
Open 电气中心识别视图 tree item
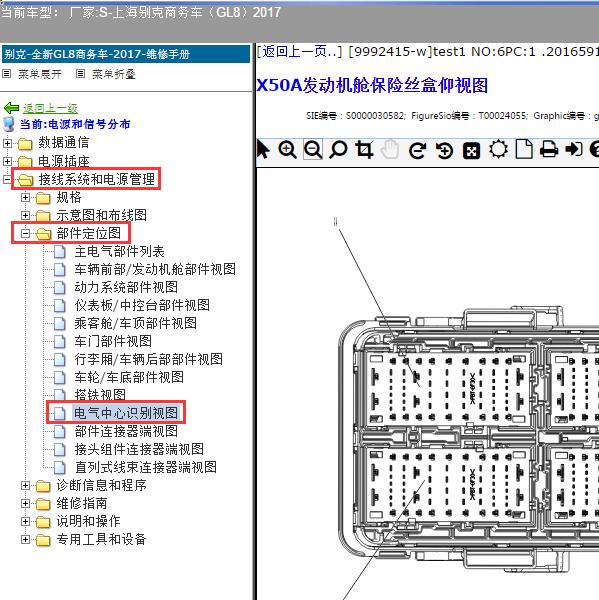(126, 413)
